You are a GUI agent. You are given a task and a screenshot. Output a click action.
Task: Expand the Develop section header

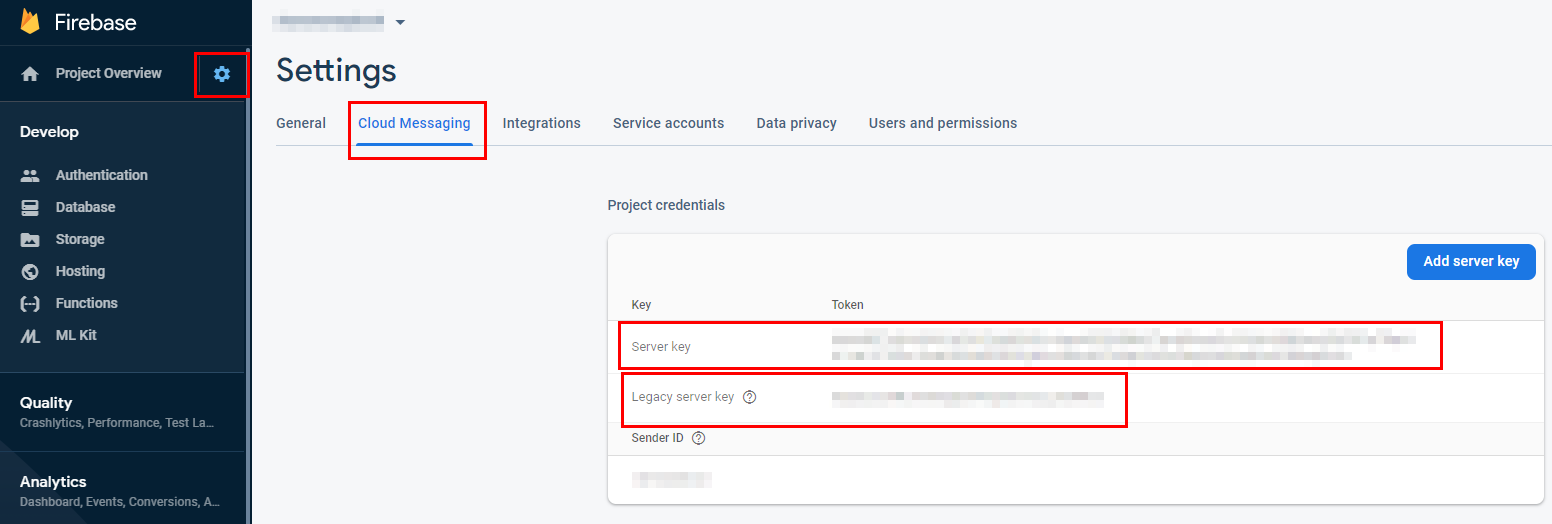coord(49,132)
